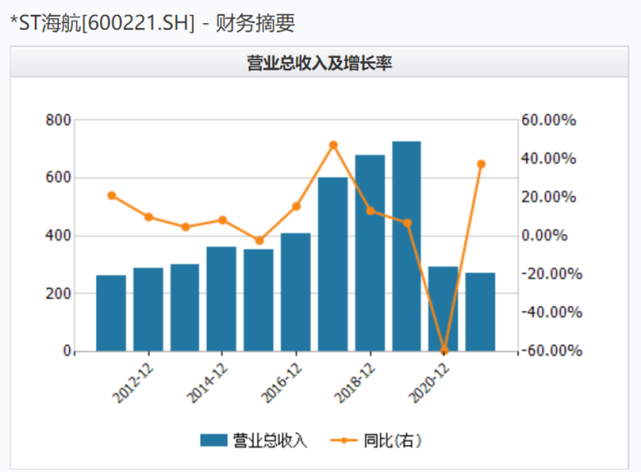Toggle the 营业总收入 legend entry

253,441
